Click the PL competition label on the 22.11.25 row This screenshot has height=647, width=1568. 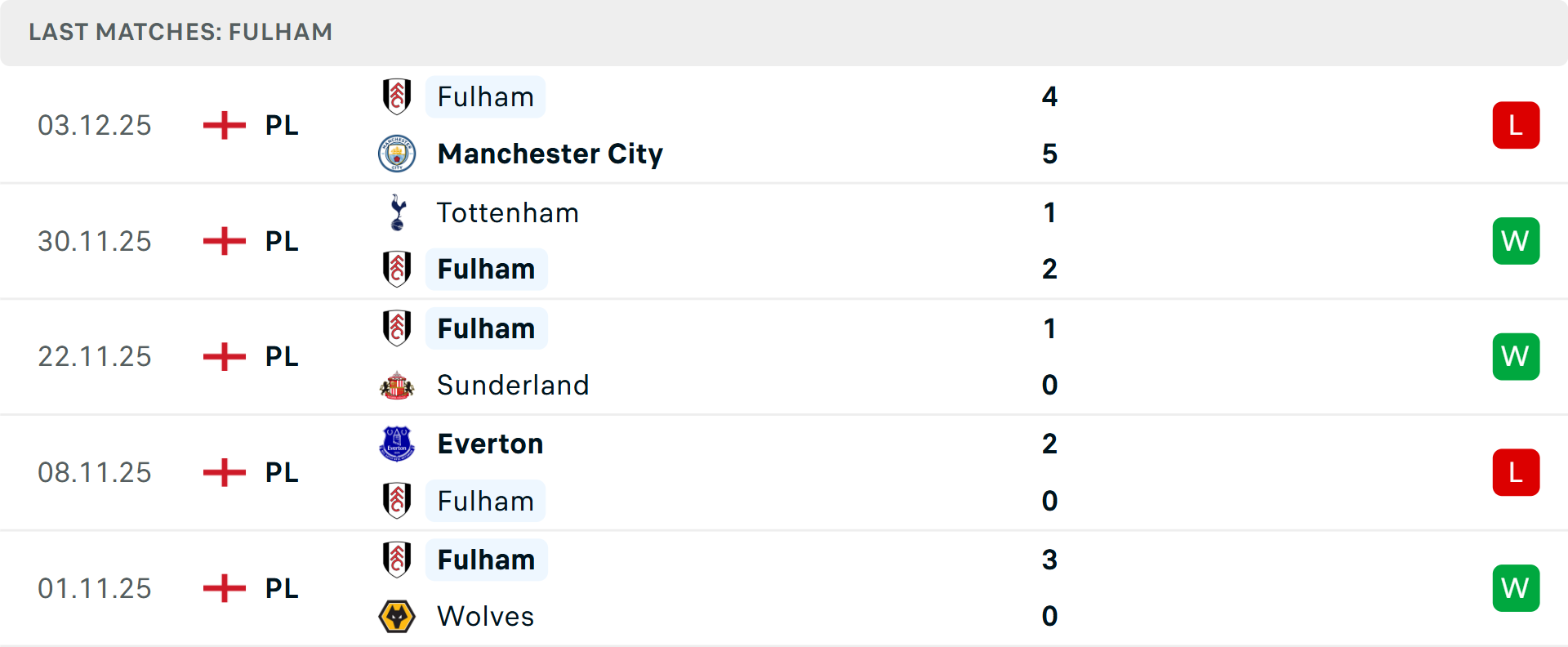click(280, 356)
